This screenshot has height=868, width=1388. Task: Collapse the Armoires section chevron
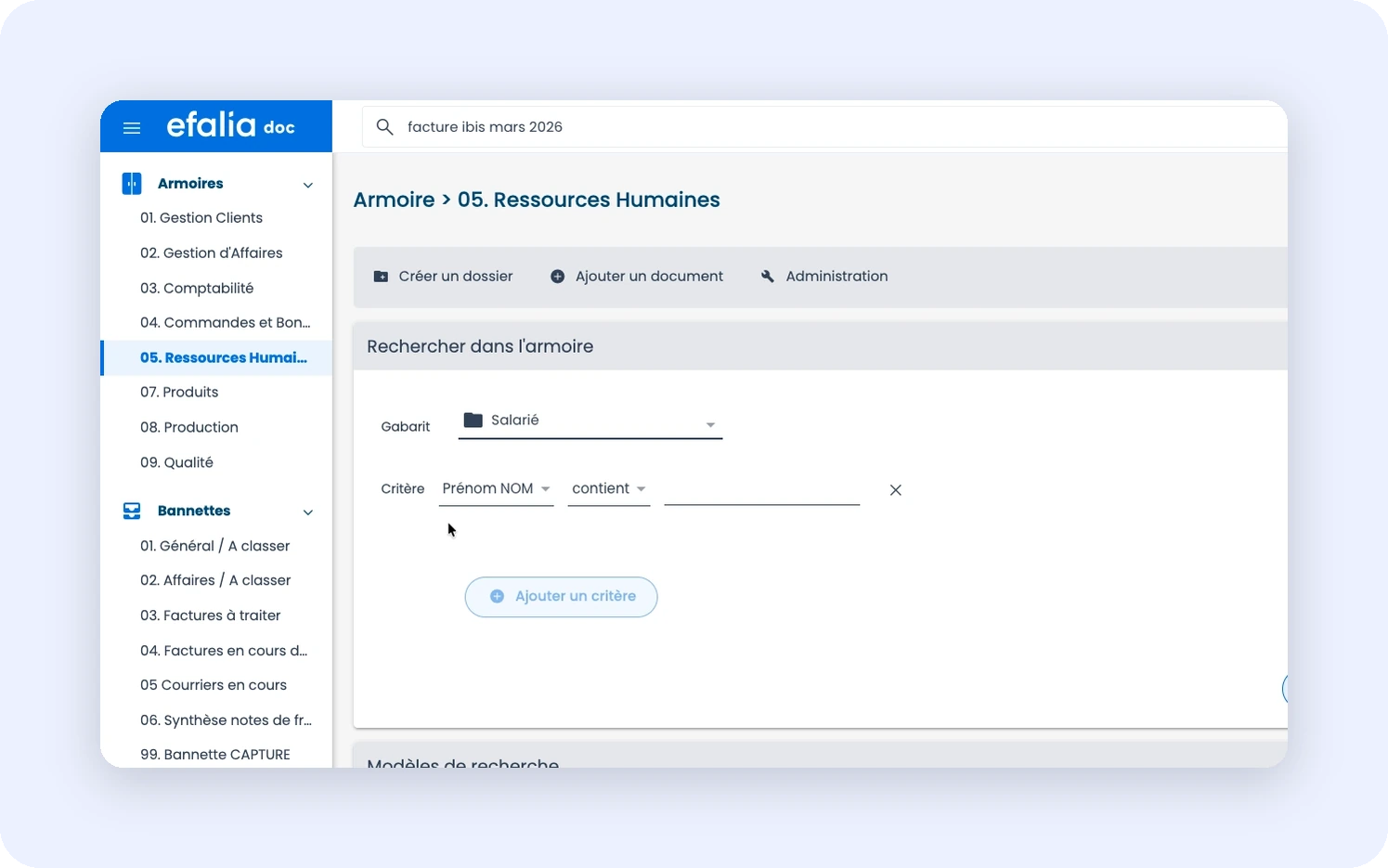tap(308, 185)
